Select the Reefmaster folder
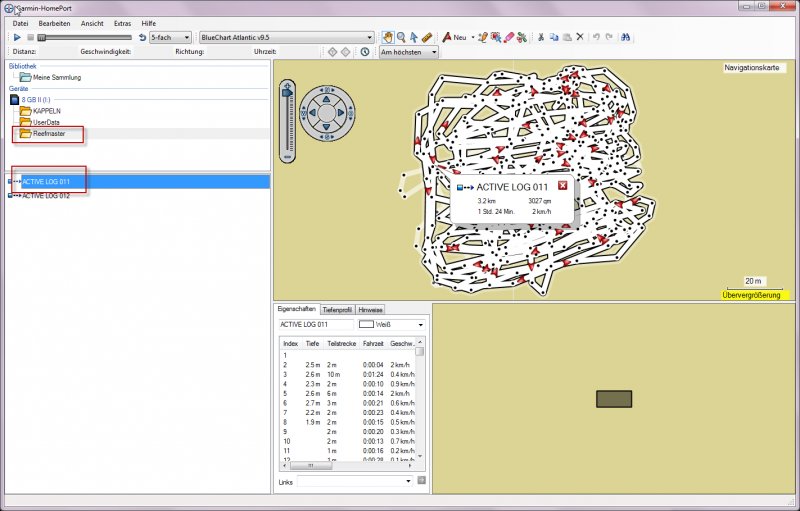 click(49, 133)
